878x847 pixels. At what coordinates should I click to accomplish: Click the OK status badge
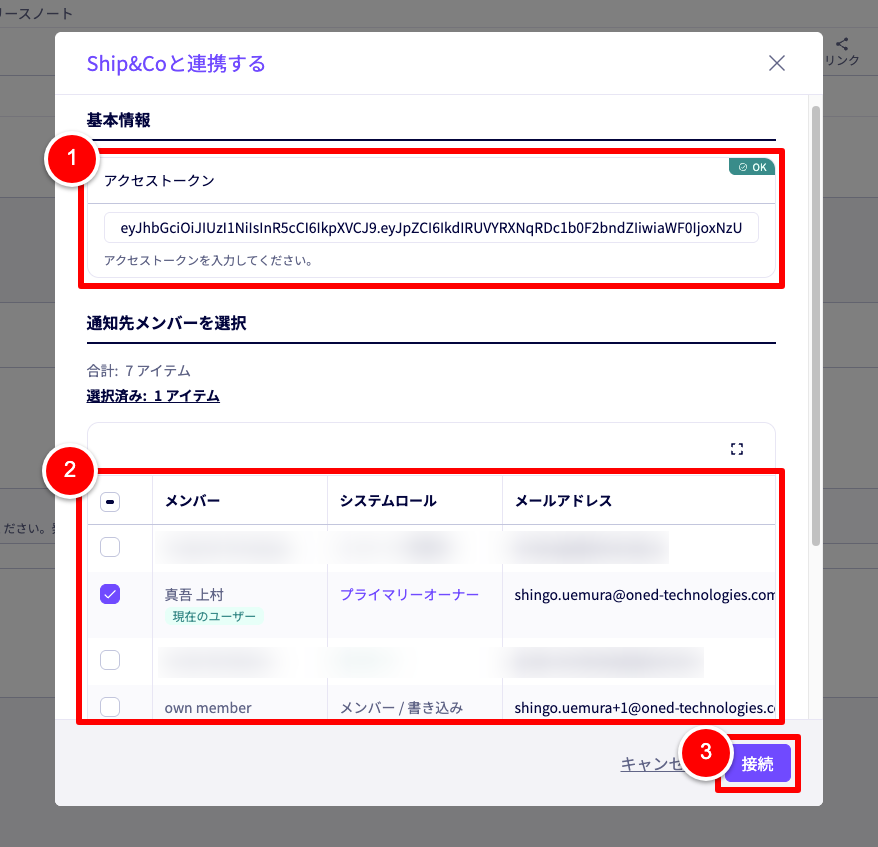[752, 167]
